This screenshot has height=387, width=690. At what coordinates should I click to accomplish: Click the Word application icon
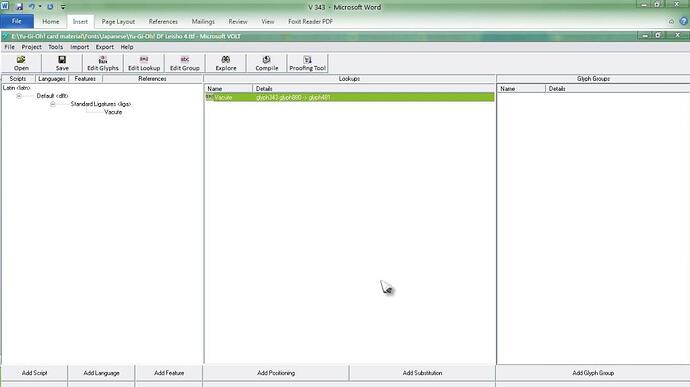pyautogui.click(x=5, y=6)
